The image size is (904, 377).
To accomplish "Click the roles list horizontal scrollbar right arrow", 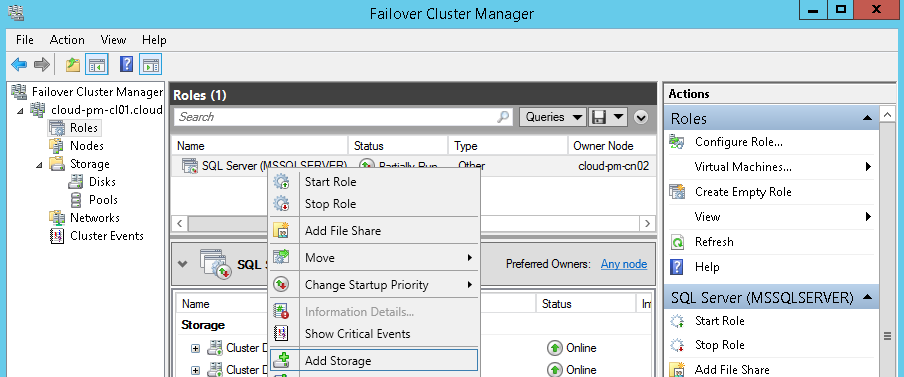I will (648, 223).
